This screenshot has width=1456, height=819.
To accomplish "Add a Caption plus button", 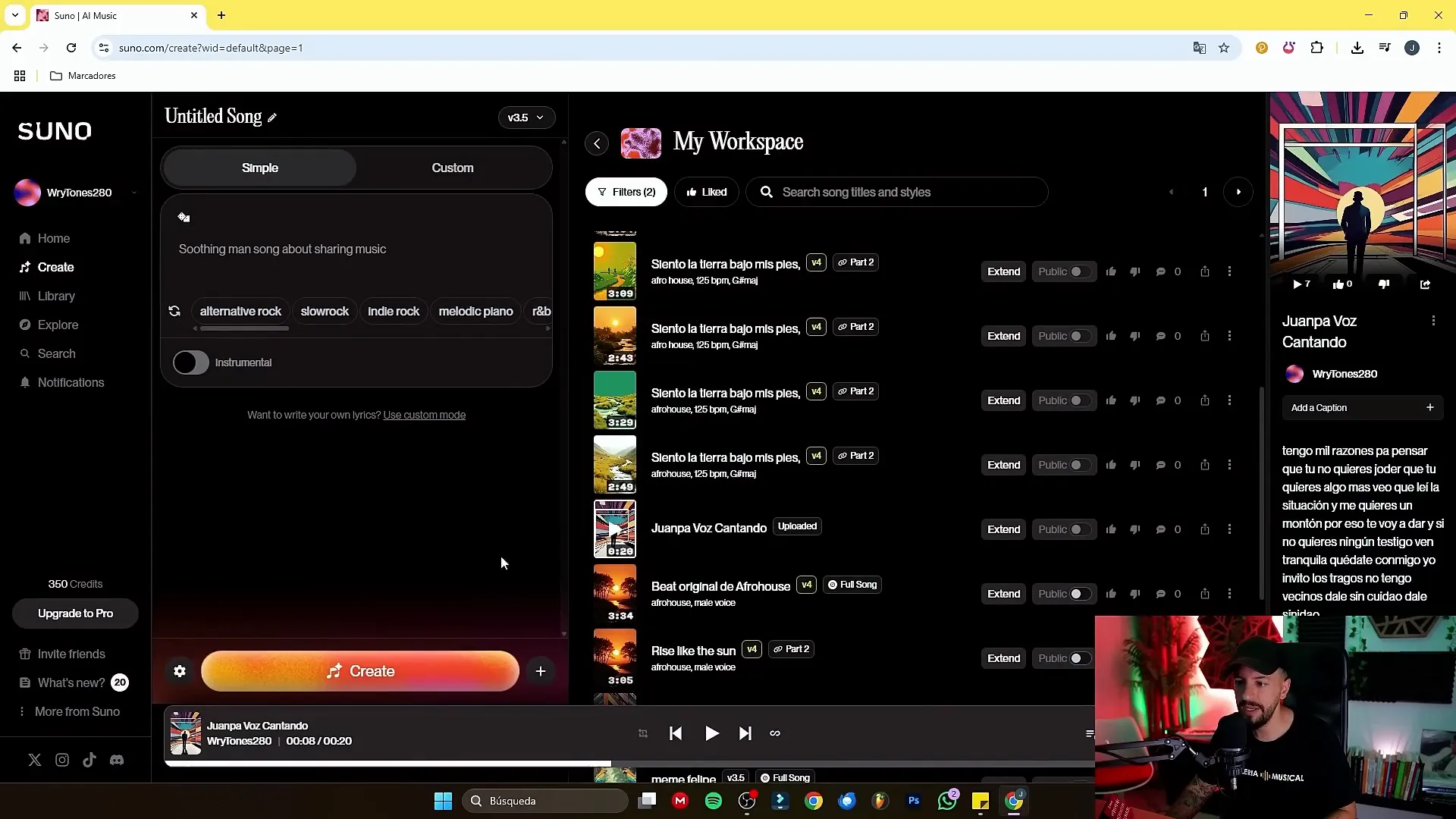I will coord(1429,407).
